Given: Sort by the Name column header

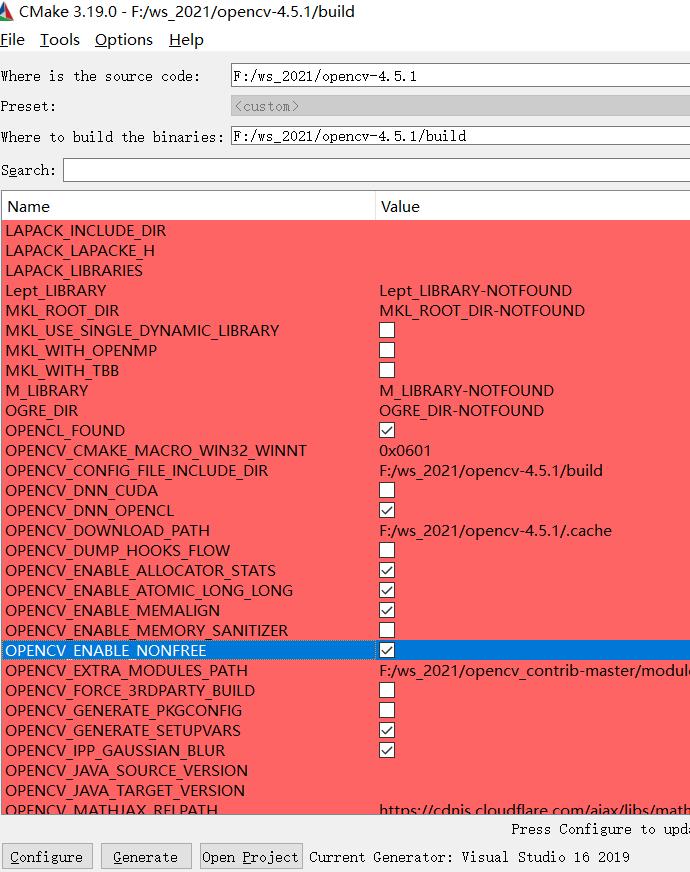Looking at the screenshot, I should click(x=189, y=206).
